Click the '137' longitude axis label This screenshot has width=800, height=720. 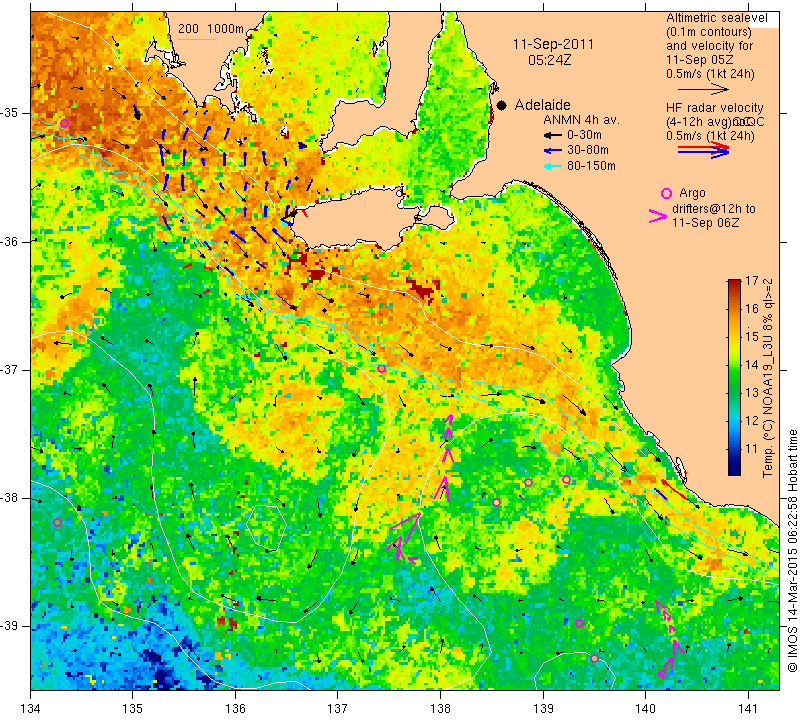pyautogui.click(x=338, y=709)
